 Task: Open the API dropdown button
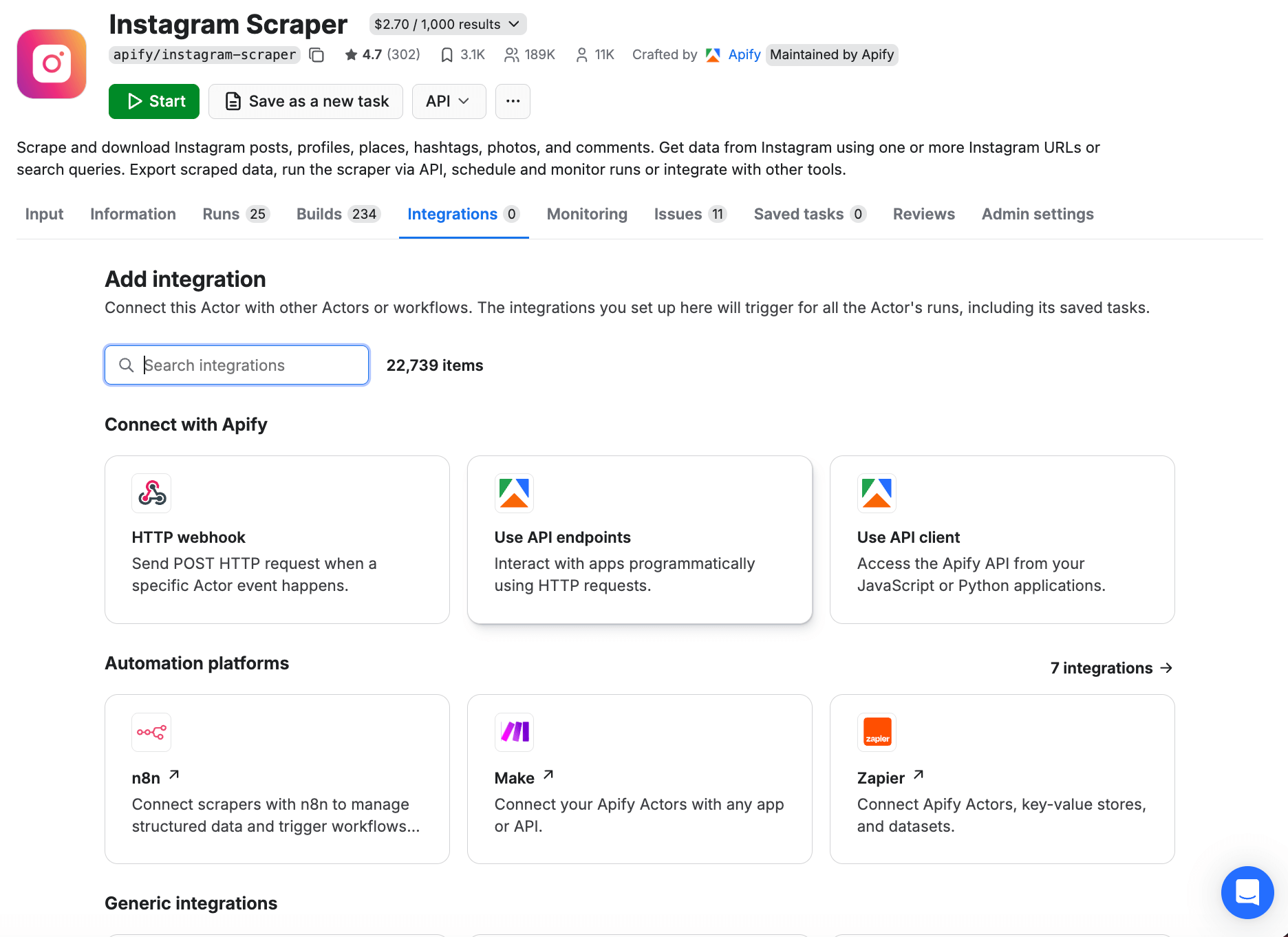click(x=449, y=101)
